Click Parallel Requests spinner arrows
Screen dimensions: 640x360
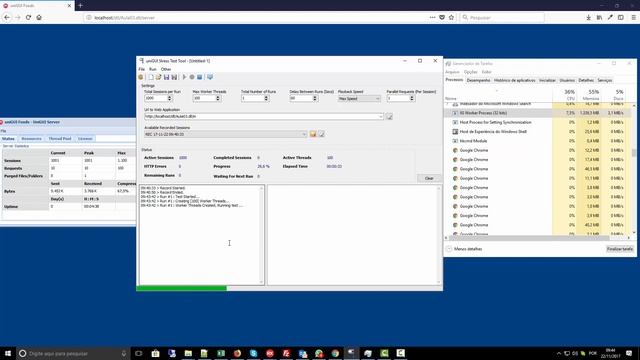point(412,98)
